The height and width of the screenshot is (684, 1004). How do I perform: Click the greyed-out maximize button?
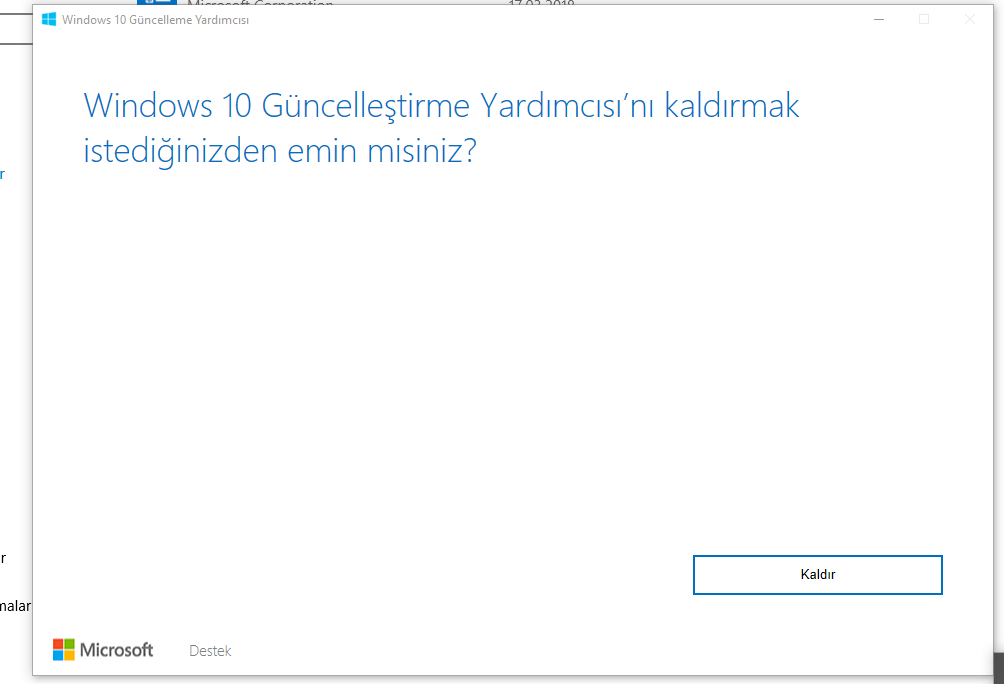924,19
